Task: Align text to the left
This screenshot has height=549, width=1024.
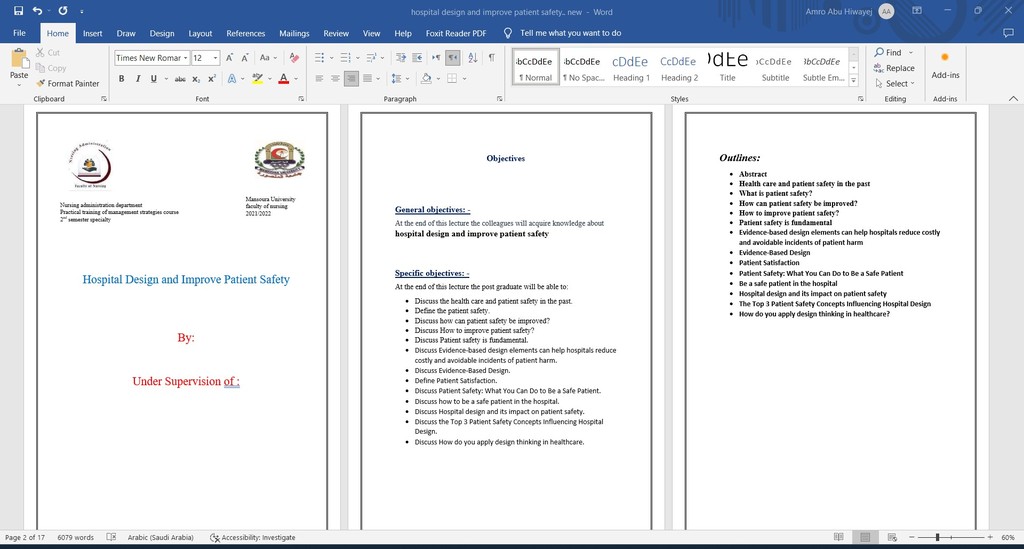Action: click(319, 78)
